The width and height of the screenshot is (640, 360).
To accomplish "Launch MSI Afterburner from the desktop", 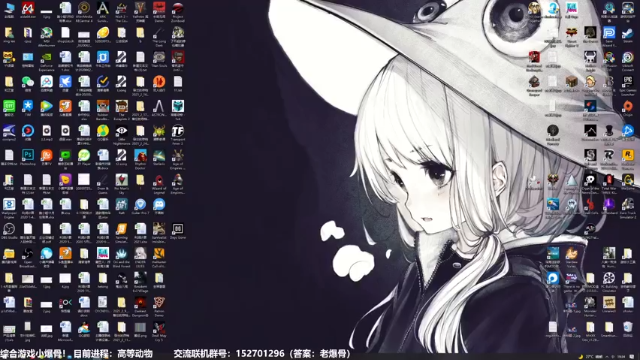I will click(x=47, y=36).
